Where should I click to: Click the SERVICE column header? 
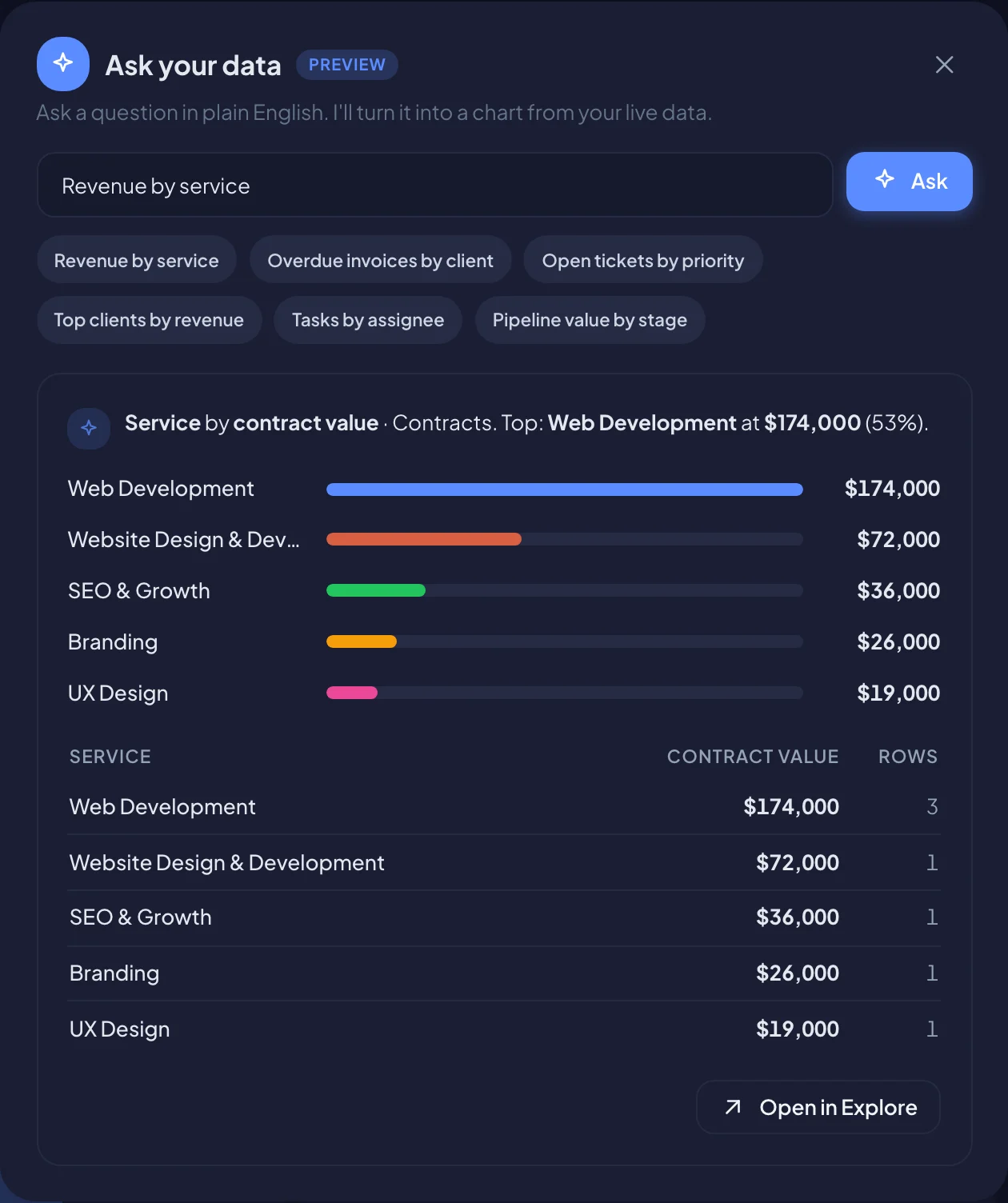click(x=110, y=757)
